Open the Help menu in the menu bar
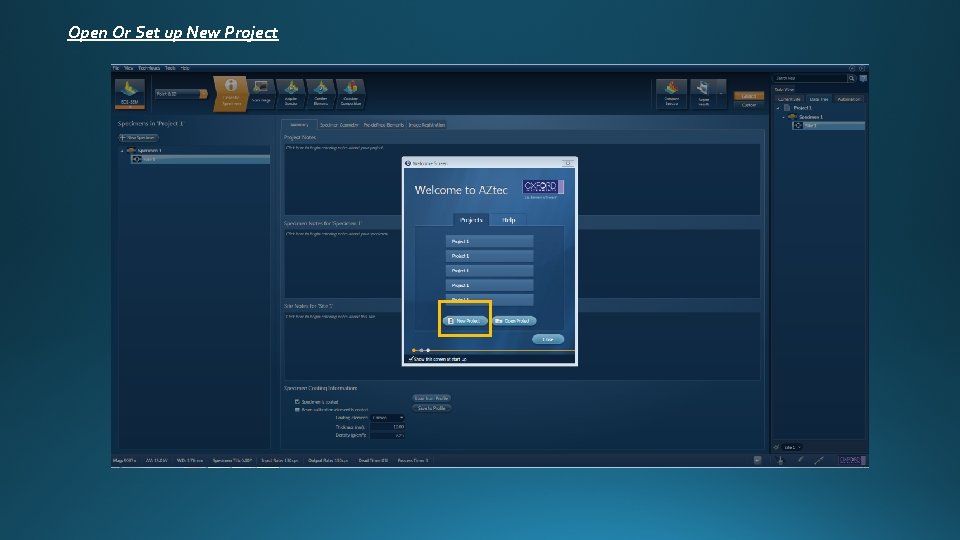The image size is (960, 540). [185, 68]
